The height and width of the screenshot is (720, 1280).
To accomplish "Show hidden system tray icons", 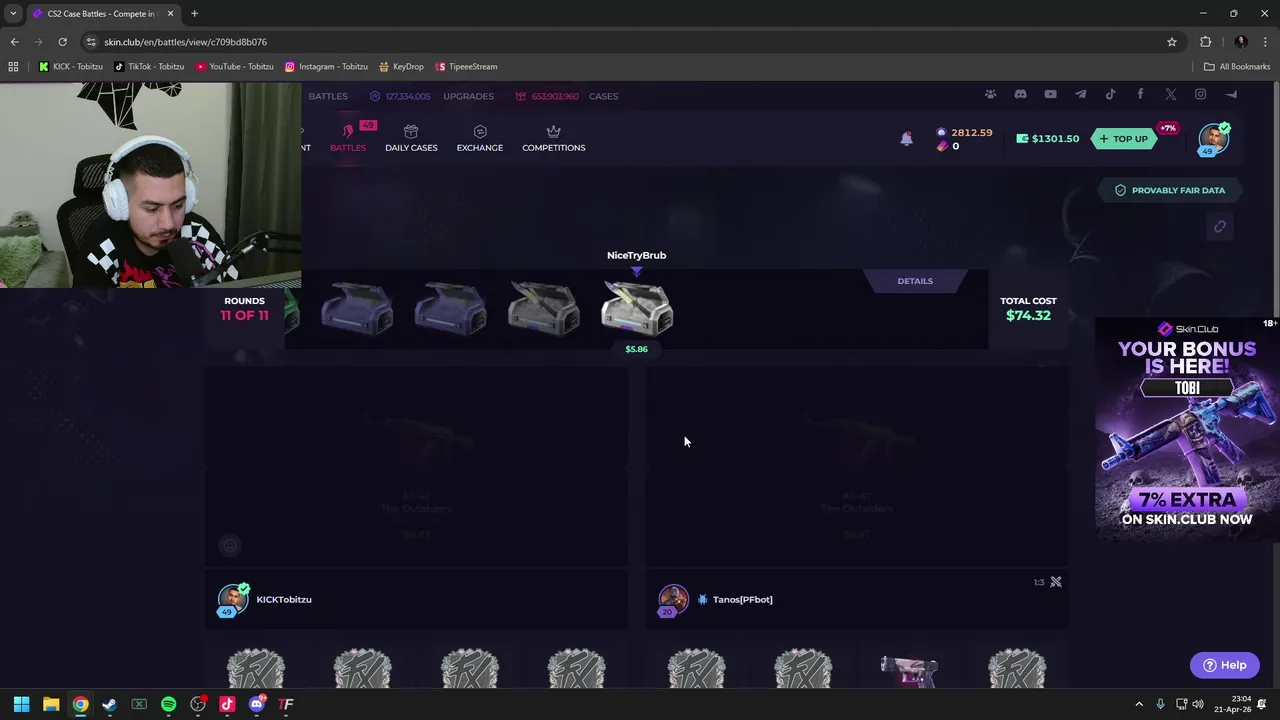I will click(x=1138, y=704).
